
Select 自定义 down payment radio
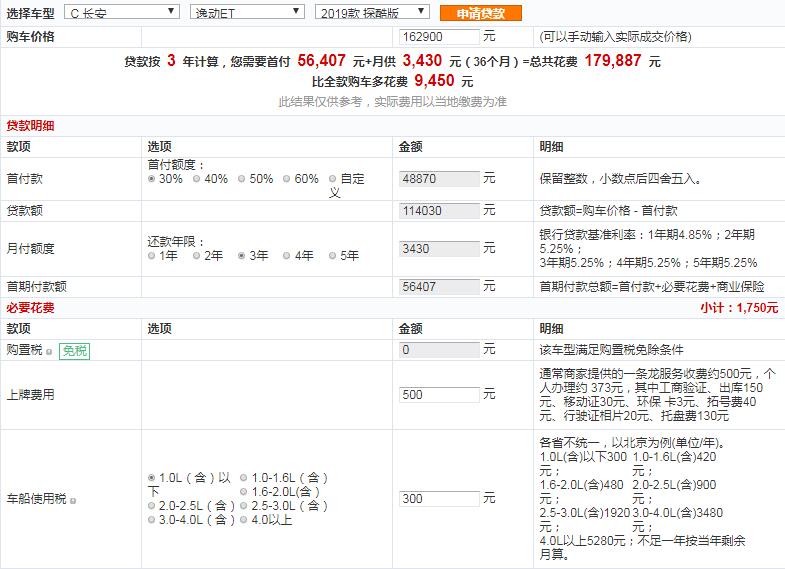[332, 179]
